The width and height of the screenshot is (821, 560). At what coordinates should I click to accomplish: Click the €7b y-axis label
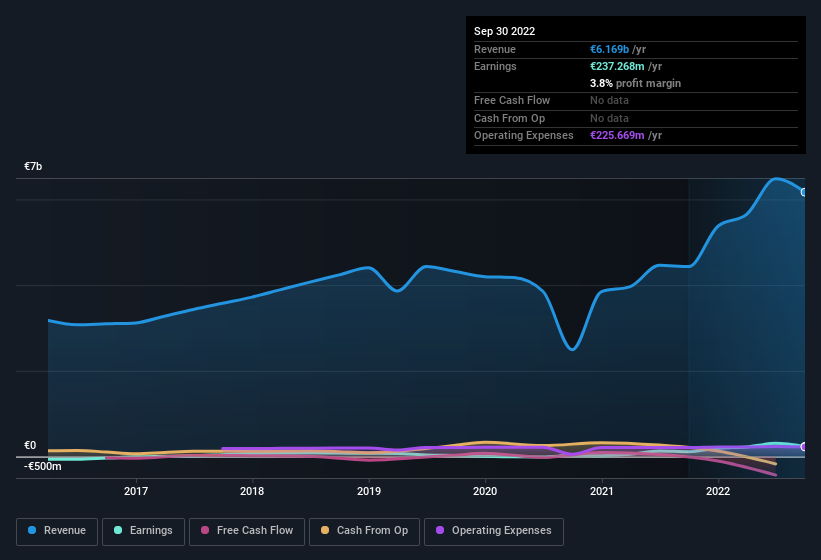click(33, 166)
